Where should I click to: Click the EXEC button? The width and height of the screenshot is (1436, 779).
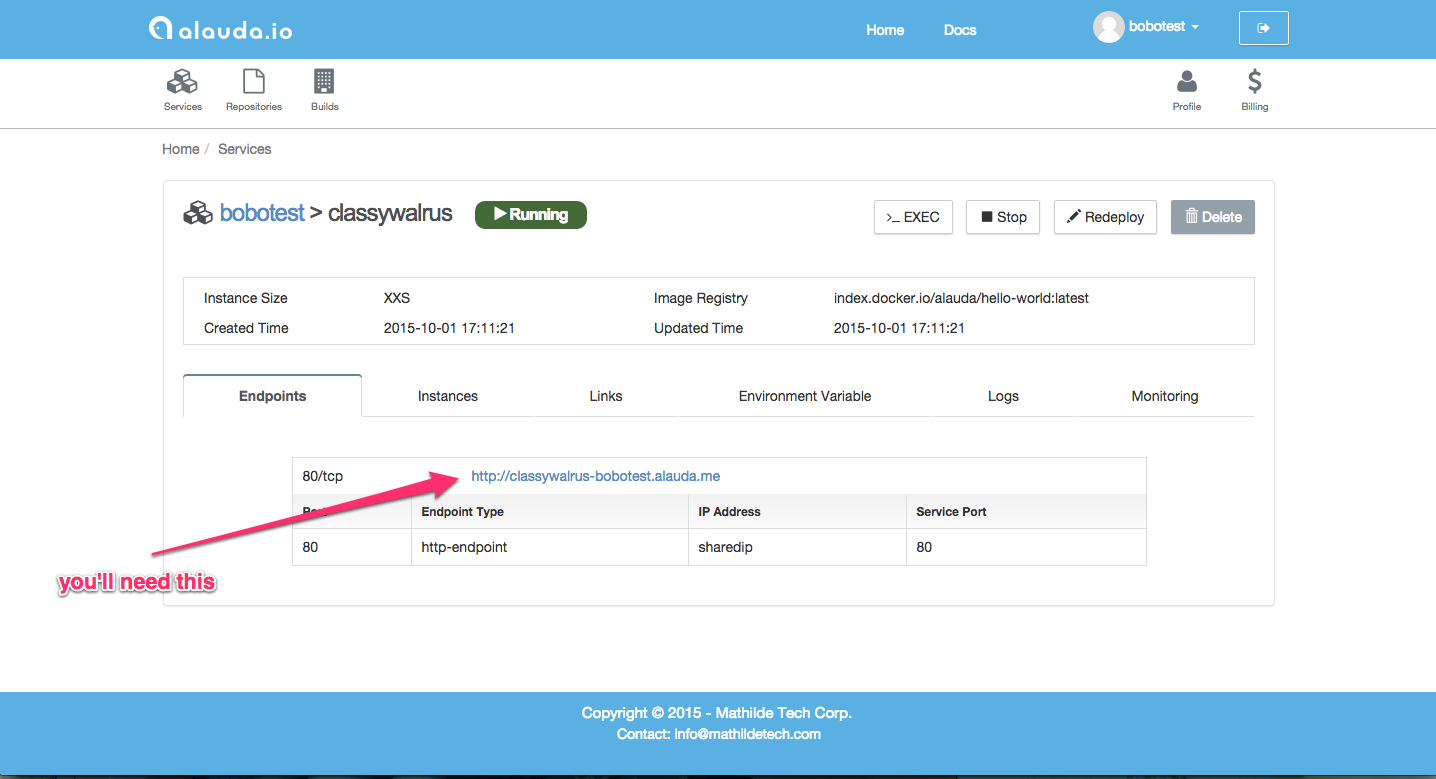pos(913,217)
